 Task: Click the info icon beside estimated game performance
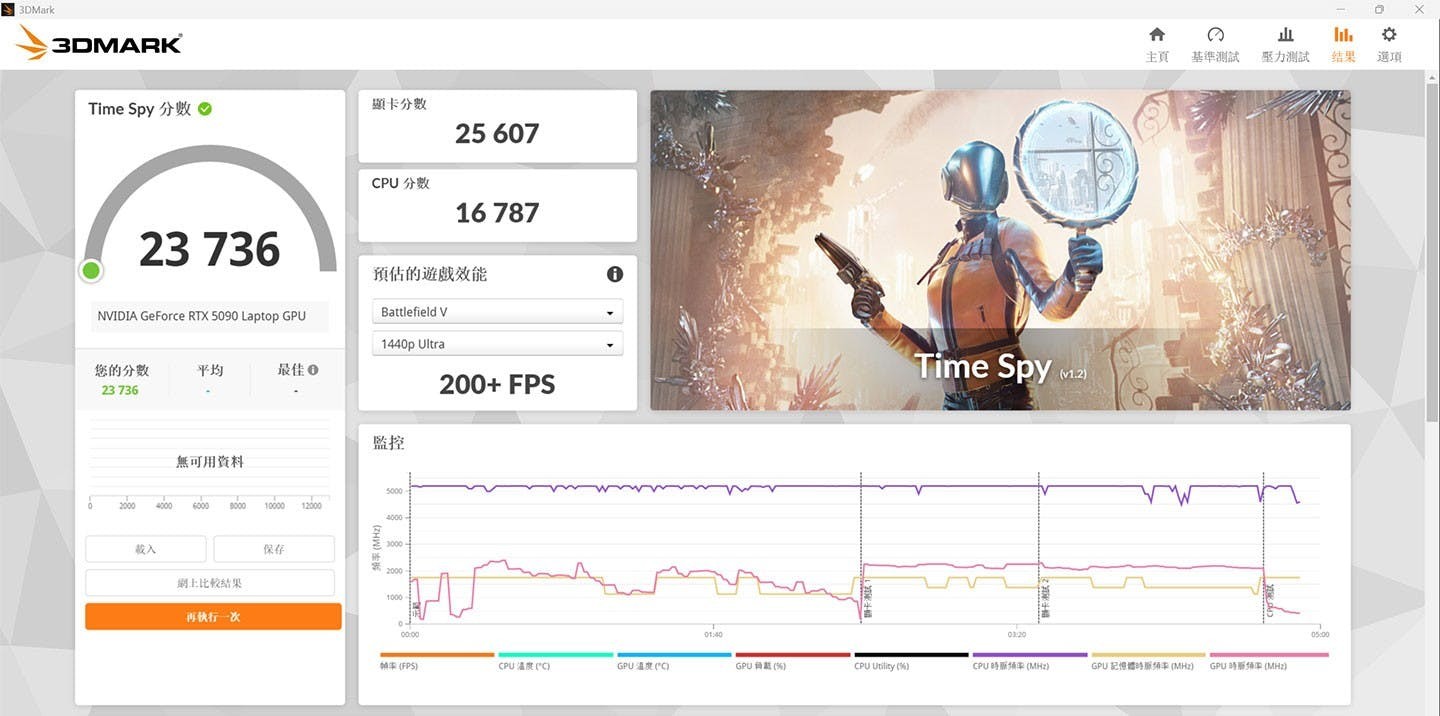click(x=615, y=274)
